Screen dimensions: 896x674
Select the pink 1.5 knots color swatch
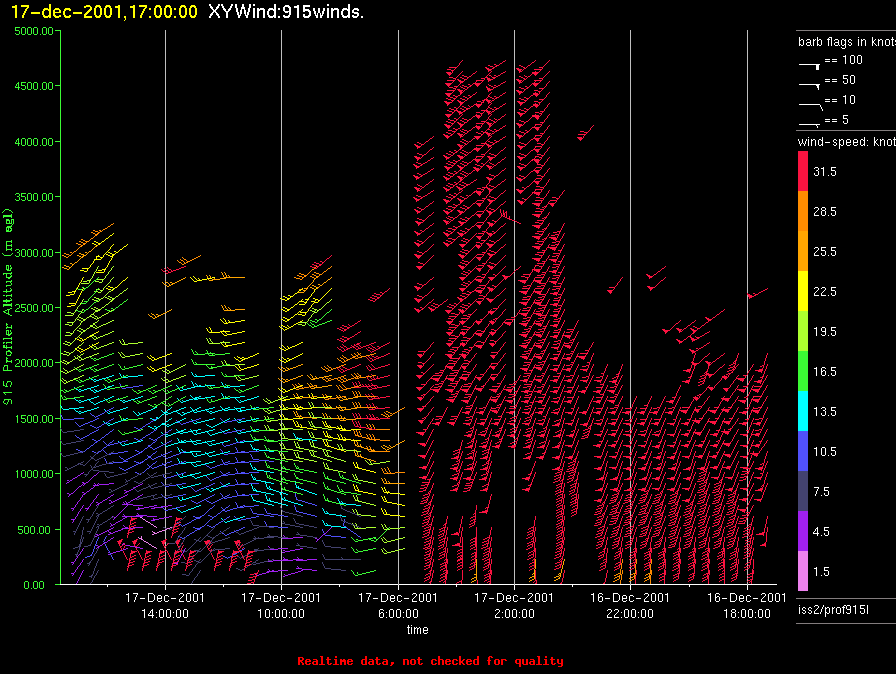(803, 571)
